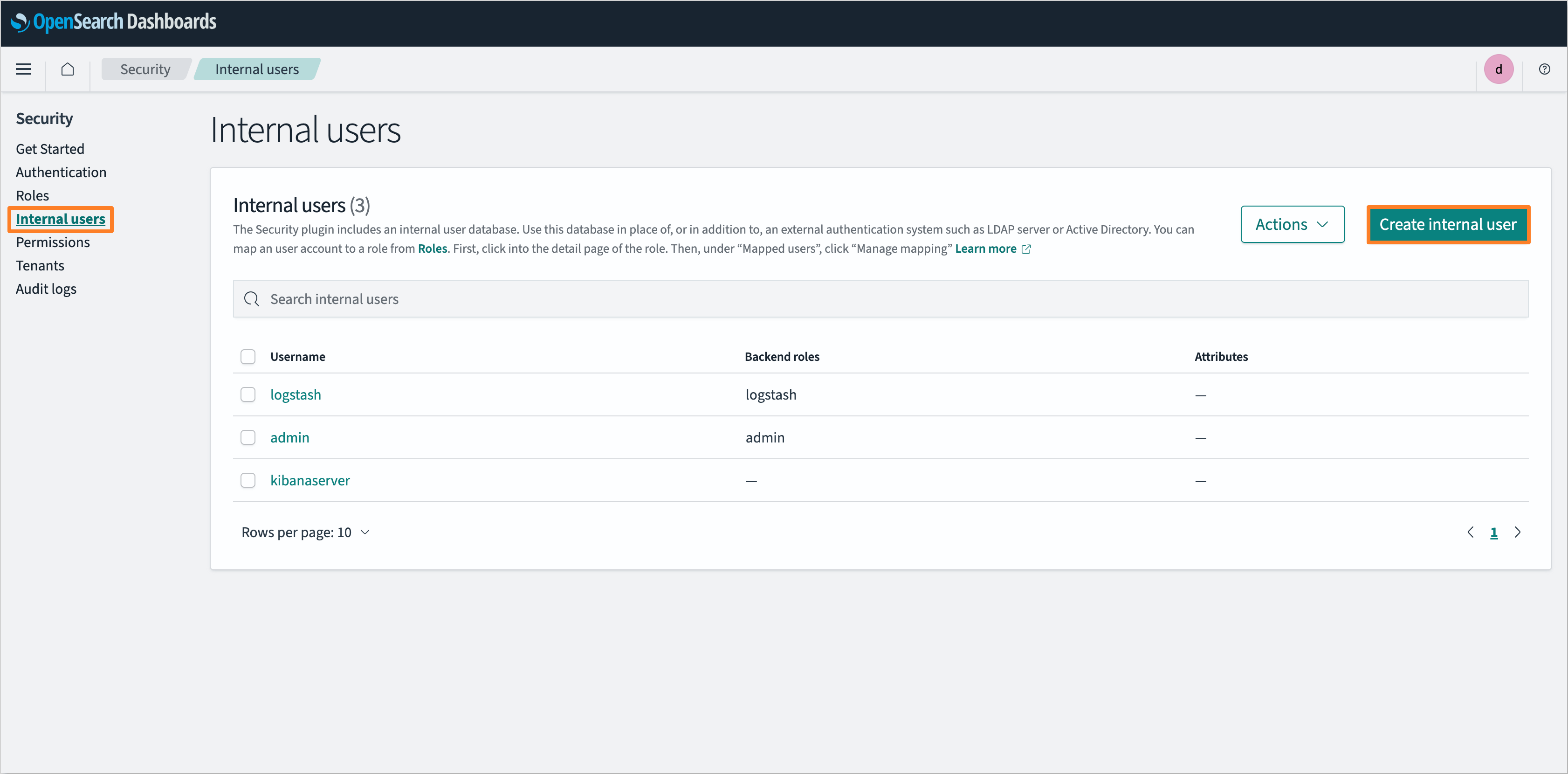This screenshot has width=1568, height=774.
Task: Open the Rows per page dropdown
Action: point(306,532)
